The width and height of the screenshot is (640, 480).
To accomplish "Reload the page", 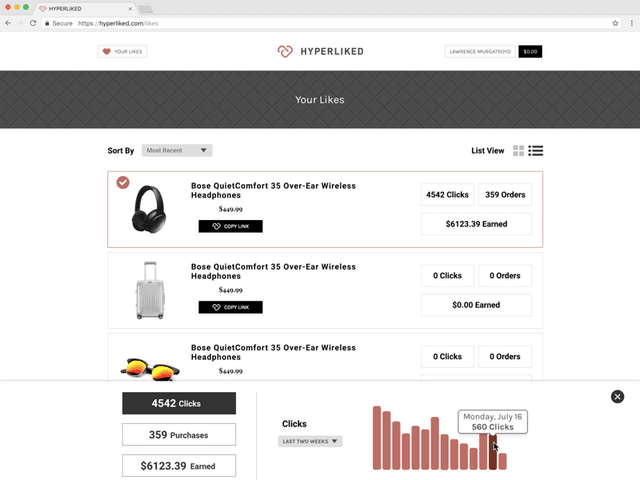I will tap(34, 22).
